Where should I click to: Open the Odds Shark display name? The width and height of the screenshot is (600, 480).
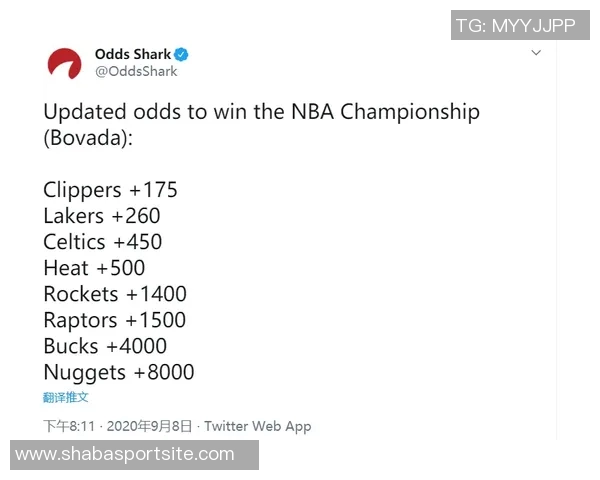(x=133, y=54)
